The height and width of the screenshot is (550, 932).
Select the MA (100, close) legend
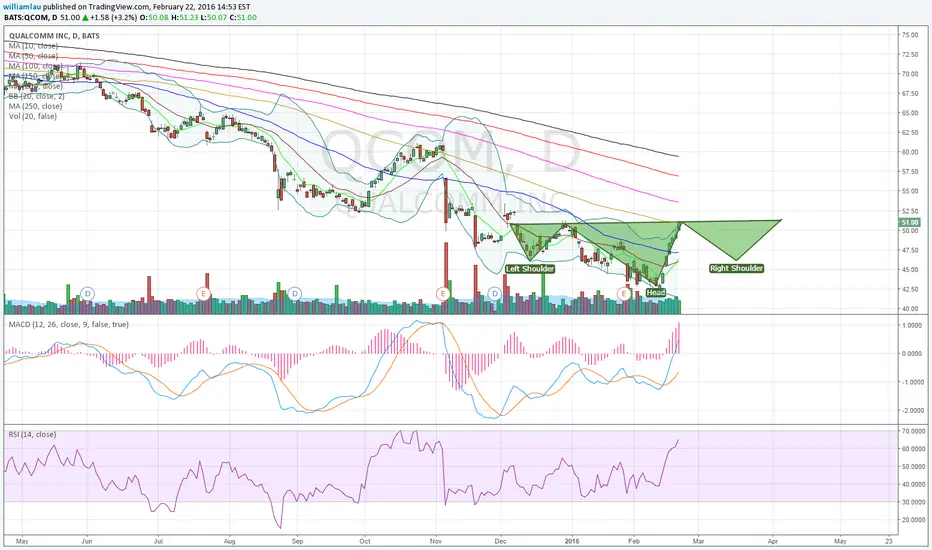(x=36, y=66)
